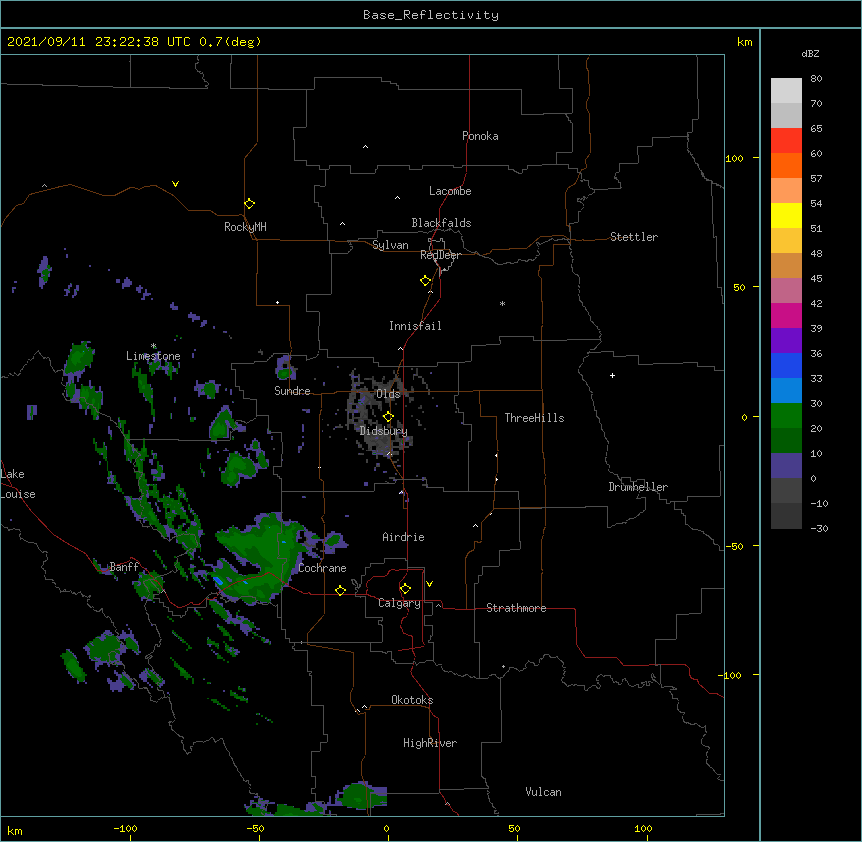Click the yellow marker south of Cochrane
Image resolution: width=862 pixels, height=842 pixels.
click(x=340, y=590)
